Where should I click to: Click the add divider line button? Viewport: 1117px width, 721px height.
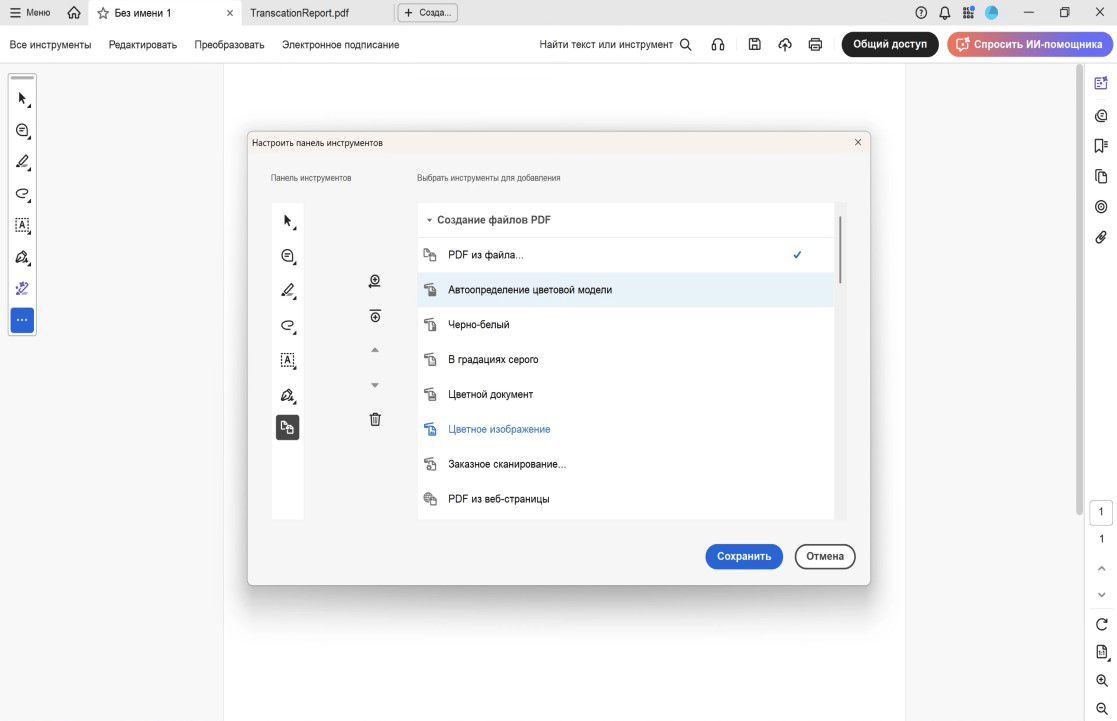[x=375, y=316]
